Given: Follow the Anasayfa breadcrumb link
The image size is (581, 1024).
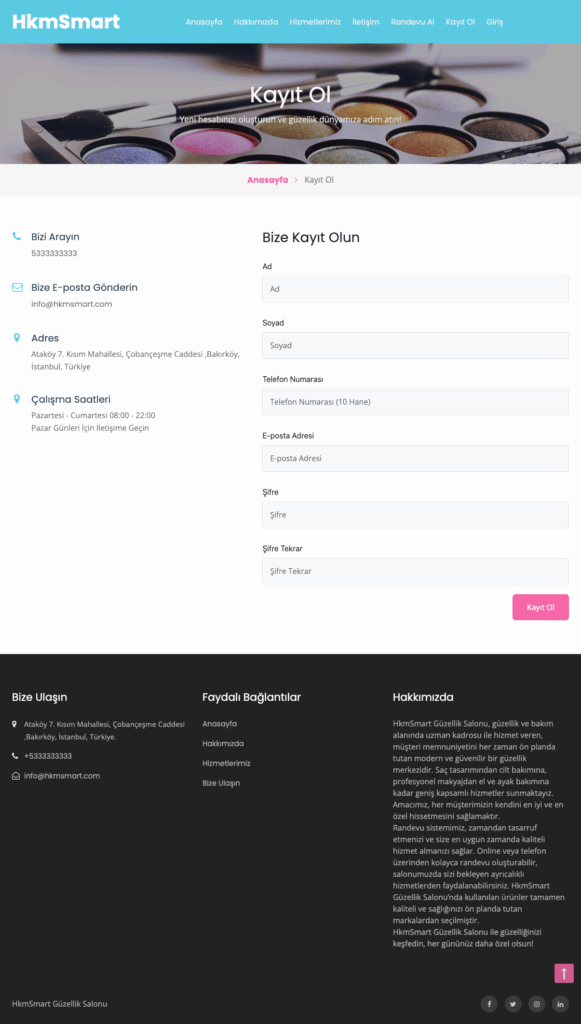Looking at the screenshot, I should pos(268,180).
